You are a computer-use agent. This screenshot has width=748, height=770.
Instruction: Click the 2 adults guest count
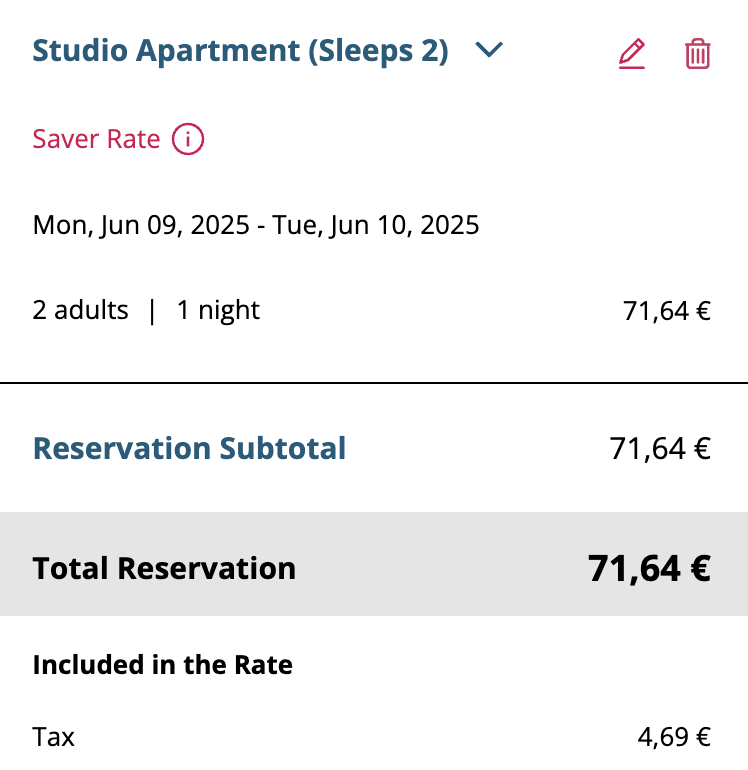(x=81, y=310)
